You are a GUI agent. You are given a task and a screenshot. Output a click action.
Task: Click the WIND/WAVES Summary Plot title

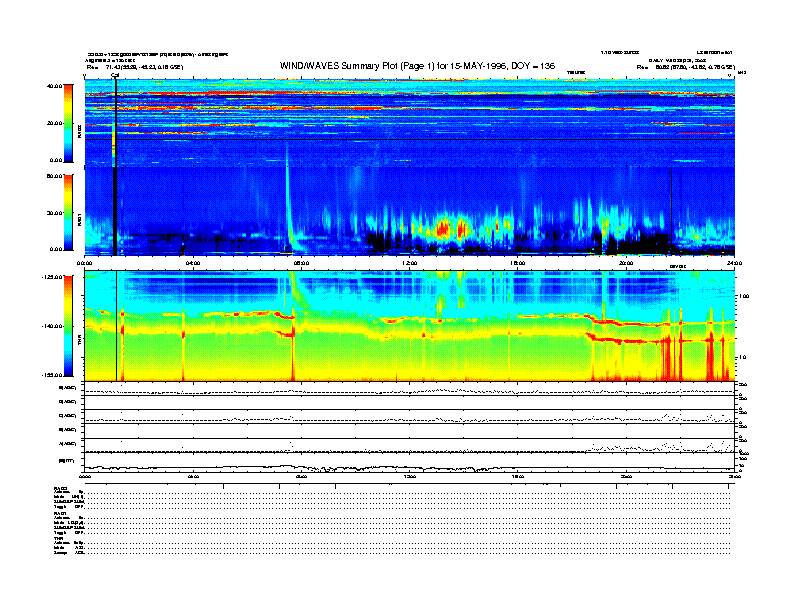[x=417, y=66]
